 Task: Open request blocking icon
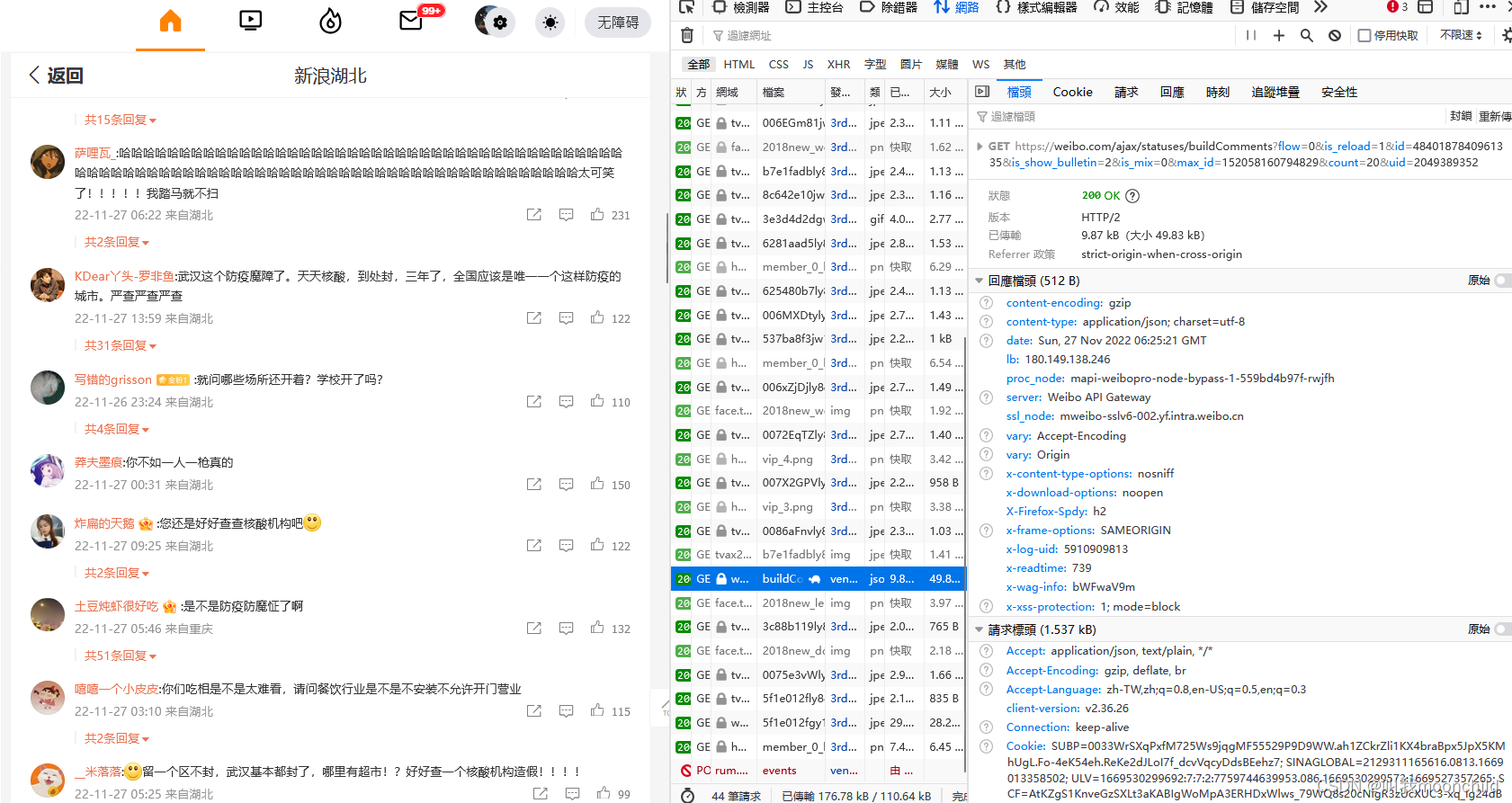coord(1335,35)
